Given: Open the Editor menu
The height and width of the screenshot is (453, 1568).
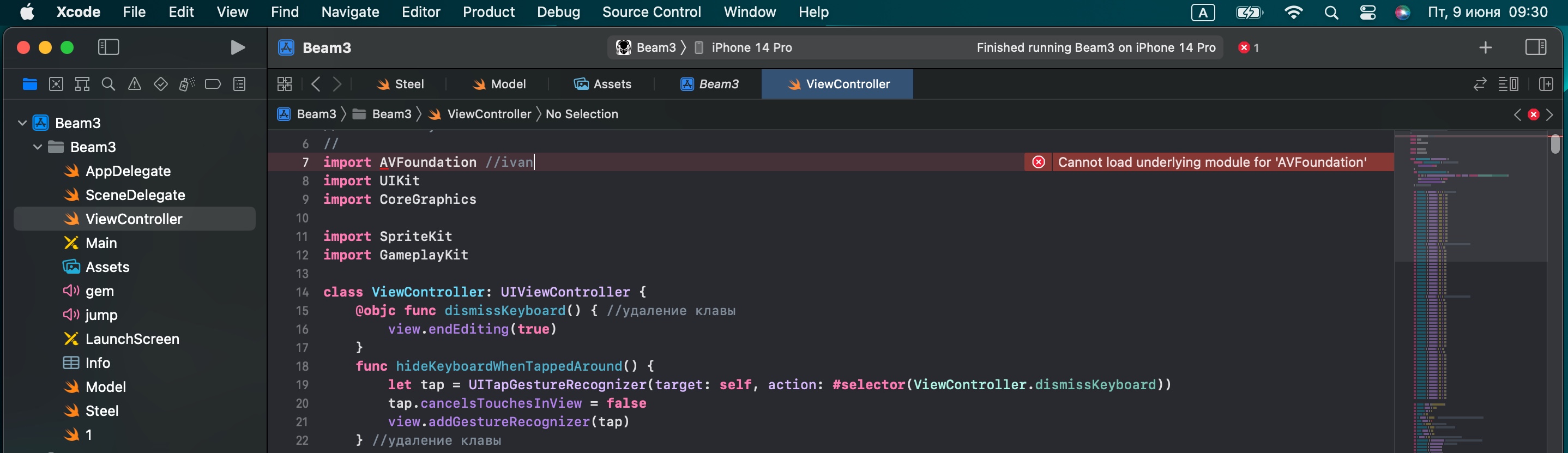Looking at the screenshot, I should (x=420, y=12).
